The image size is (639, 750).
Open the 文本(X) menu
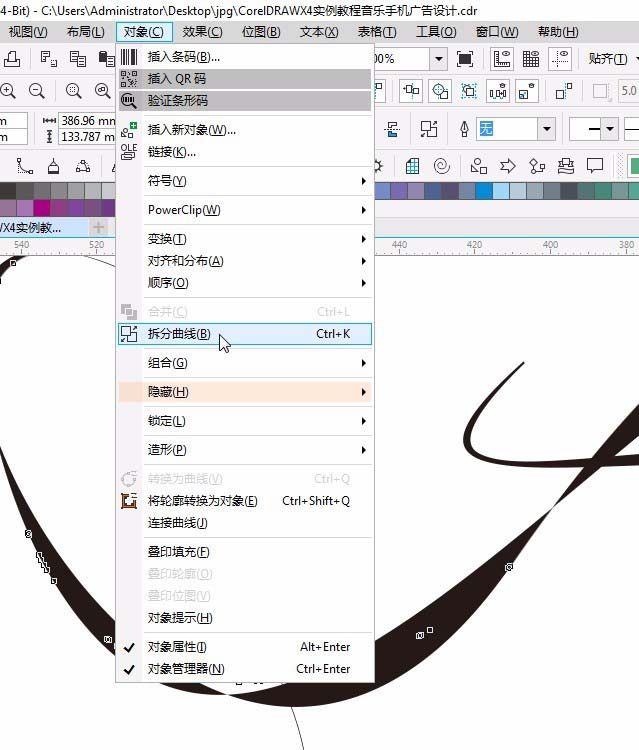coord(319,32)
